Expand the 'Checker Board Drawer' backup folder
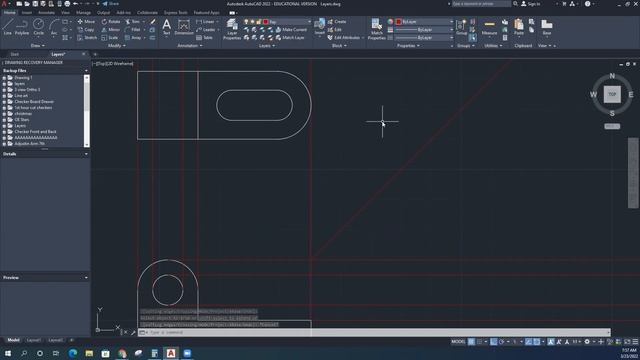 (4, 102)
